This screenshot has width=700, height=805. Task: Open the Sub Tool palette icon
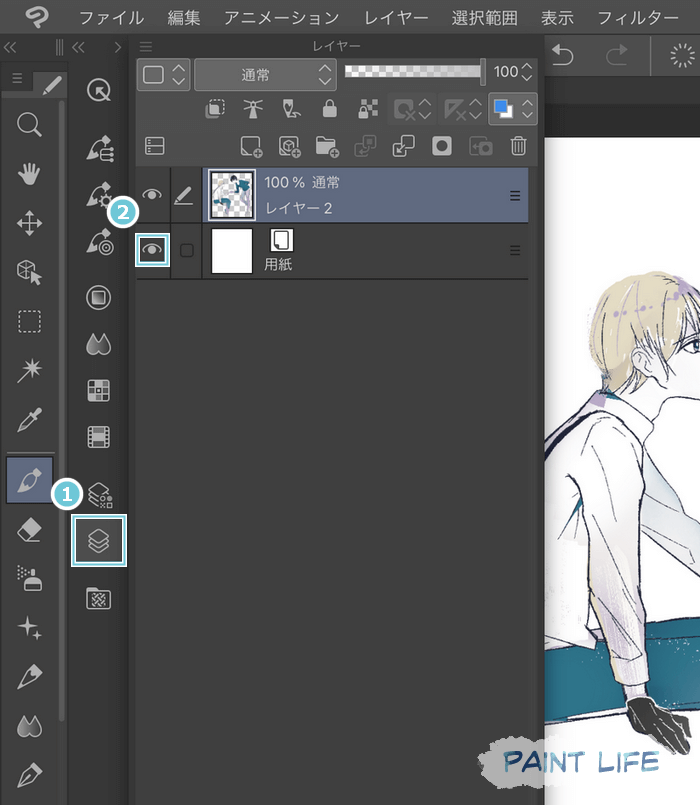100,149
